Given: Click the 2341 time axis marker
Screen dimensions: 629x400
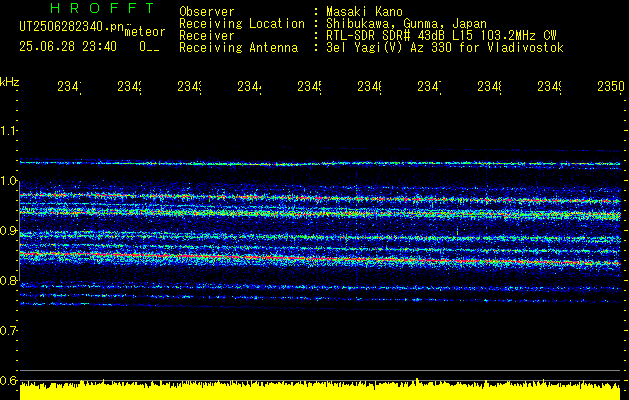Looking at the screenshot, I should (70, 86).
